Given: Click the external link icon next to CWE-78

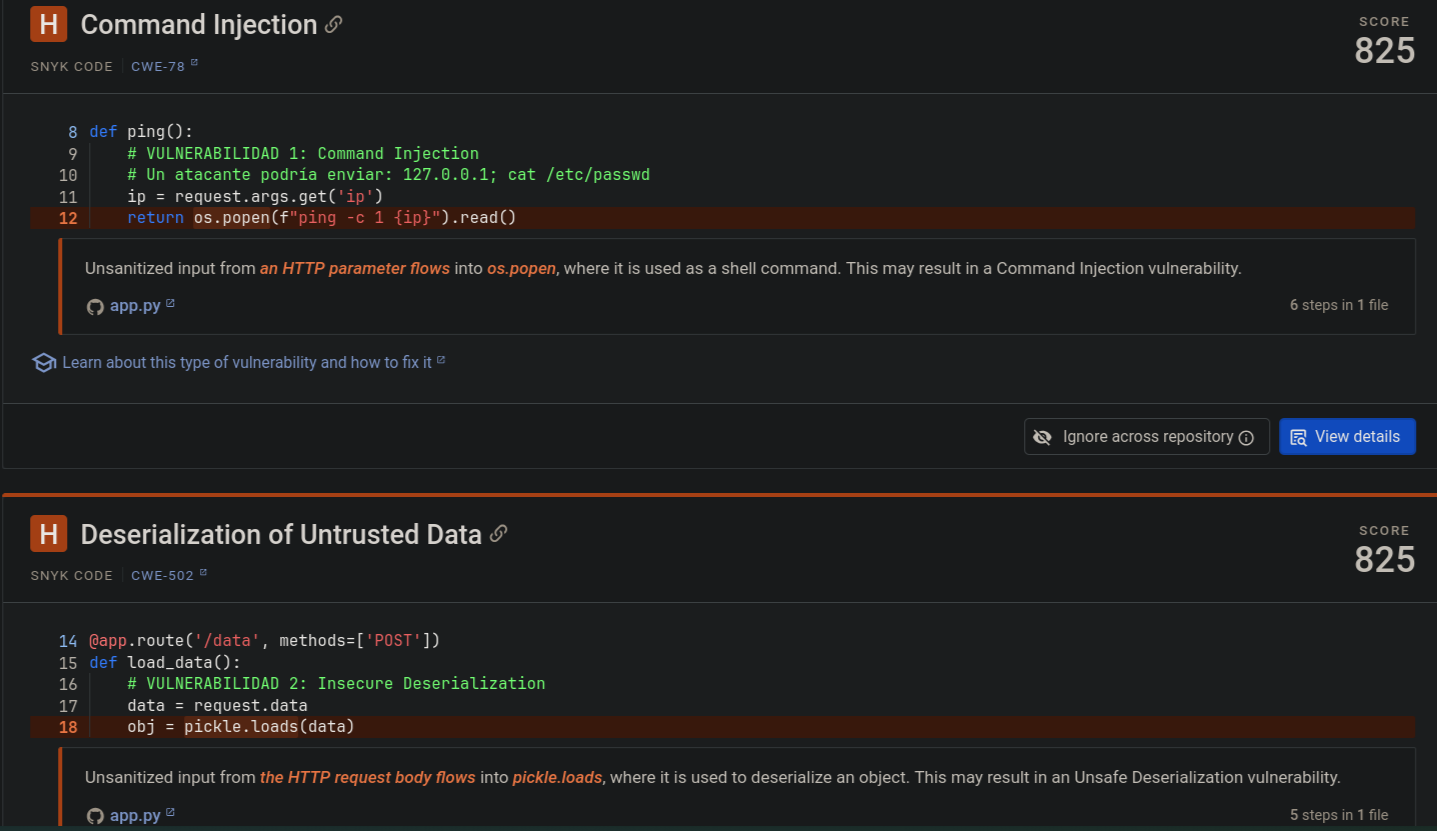Looking at the screenshot, I should [194, 64].
